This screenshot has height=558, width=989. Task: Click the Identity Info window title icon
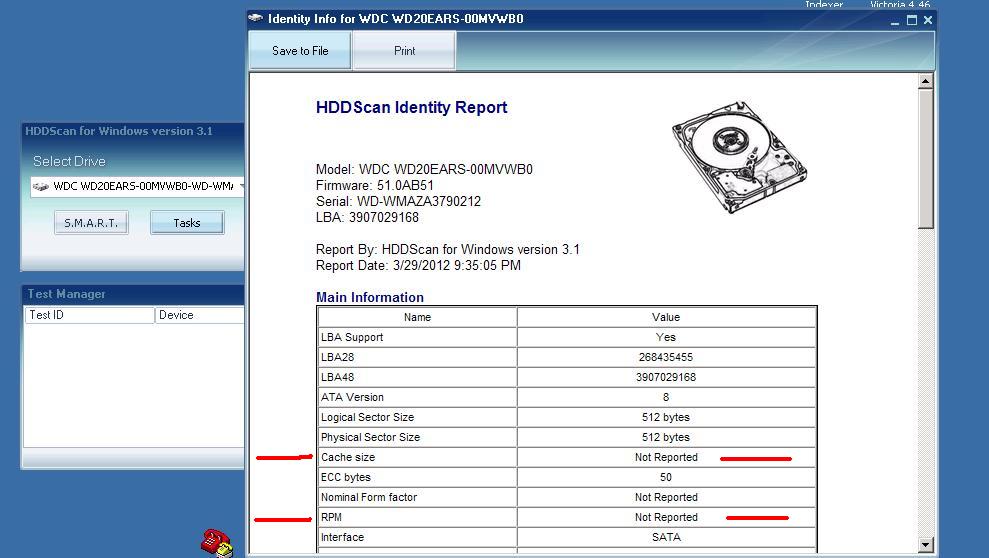coord(255,18)
